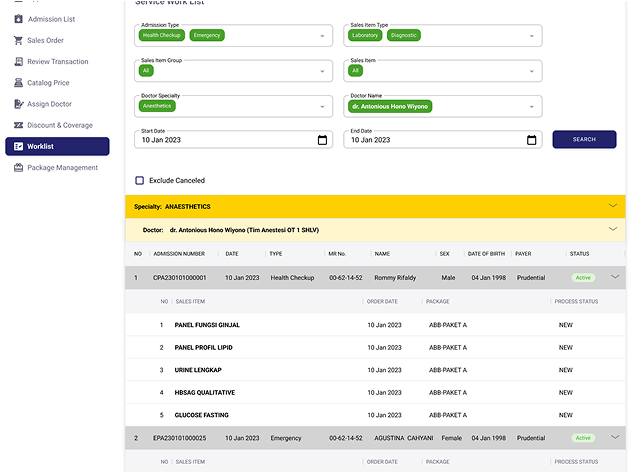Click the Admission List sidebar icon
This screenshot has height=473, width=636.
pos(18,19)
